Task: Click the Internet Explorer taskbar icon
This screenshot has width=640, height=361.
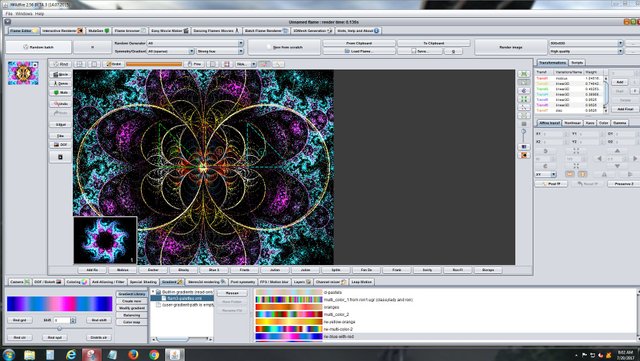Action: pos(71,354)
